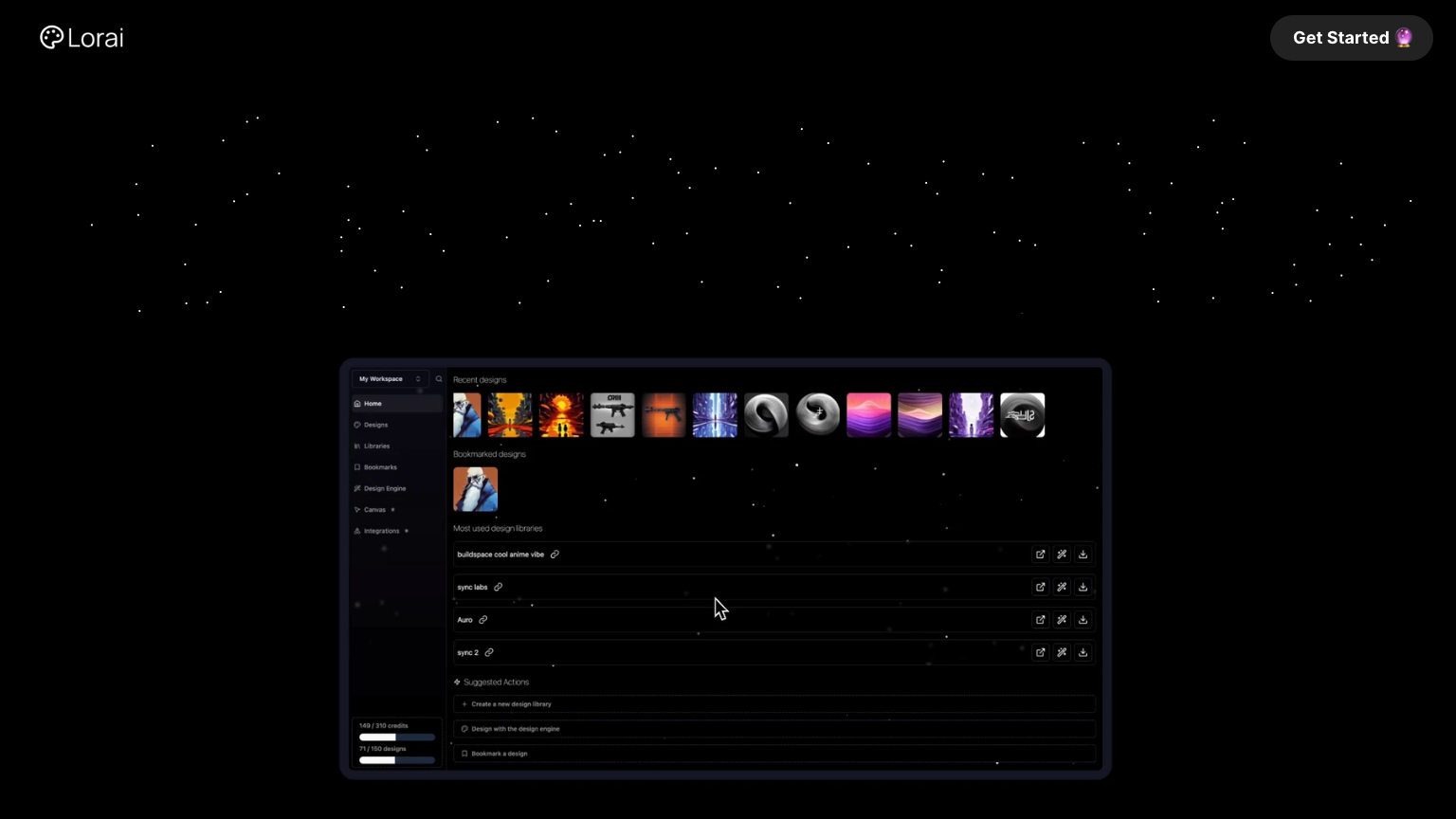
Task: Click Create a new design library
Action: coord(511,704)
